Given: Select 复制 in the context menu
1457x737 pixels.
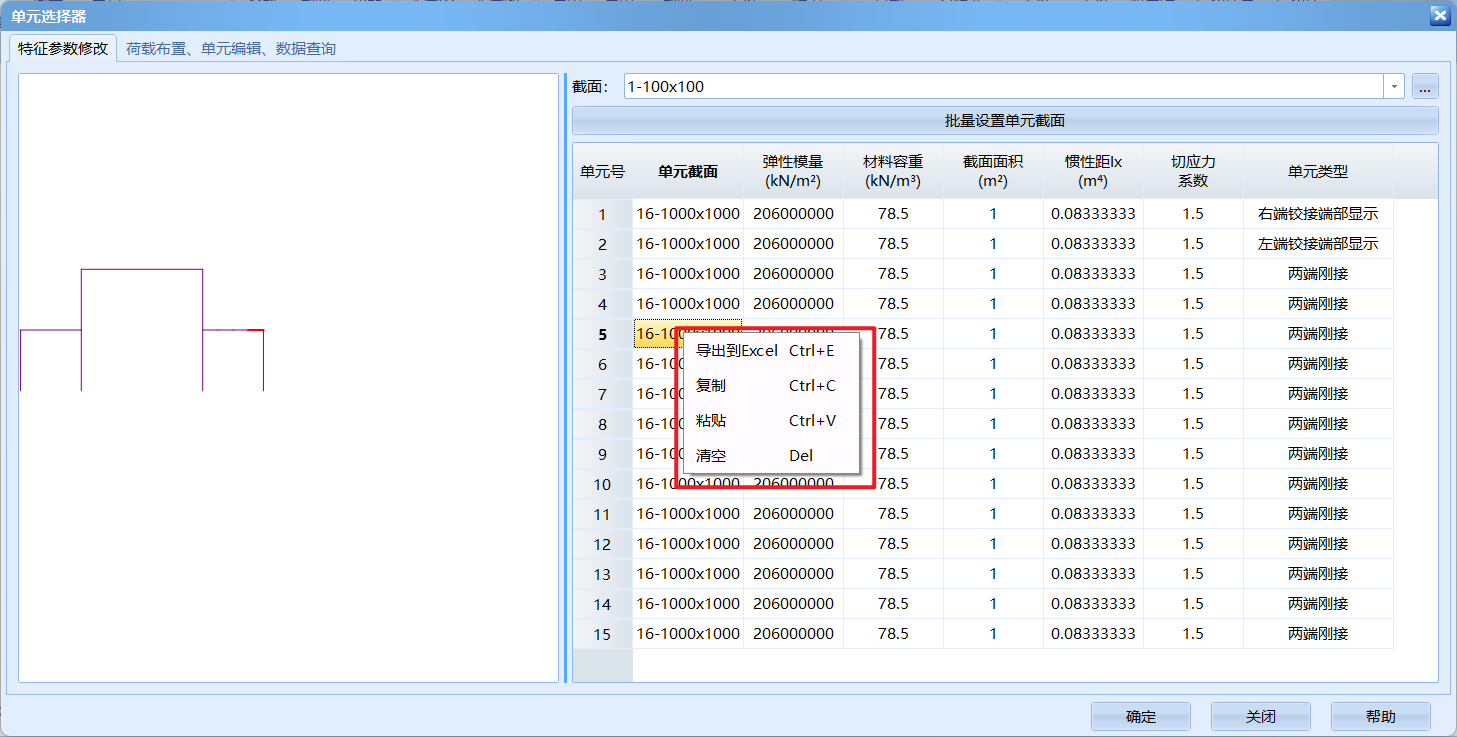Looking at the screenshot, I should (x=710, y=385).
